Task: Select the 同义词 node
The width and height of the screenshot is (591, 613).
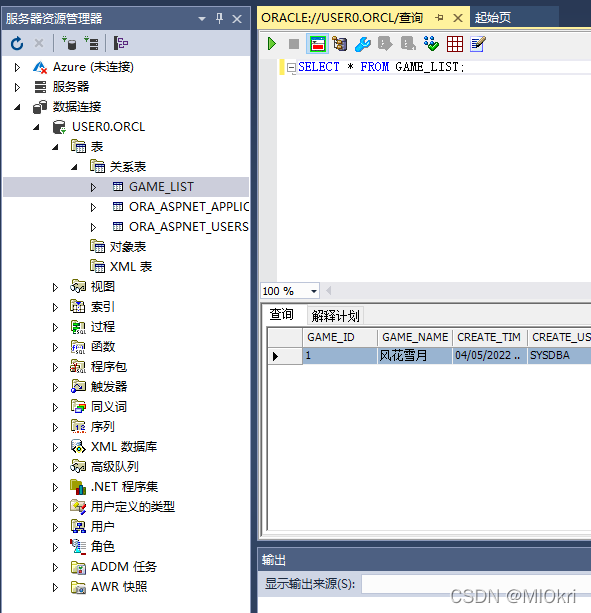Action: [x=109, y=407]
